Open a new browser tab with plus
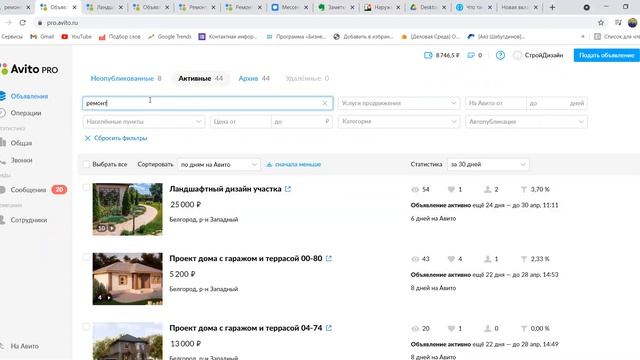Viewport: 640px width, 360px height. point(552,7)
